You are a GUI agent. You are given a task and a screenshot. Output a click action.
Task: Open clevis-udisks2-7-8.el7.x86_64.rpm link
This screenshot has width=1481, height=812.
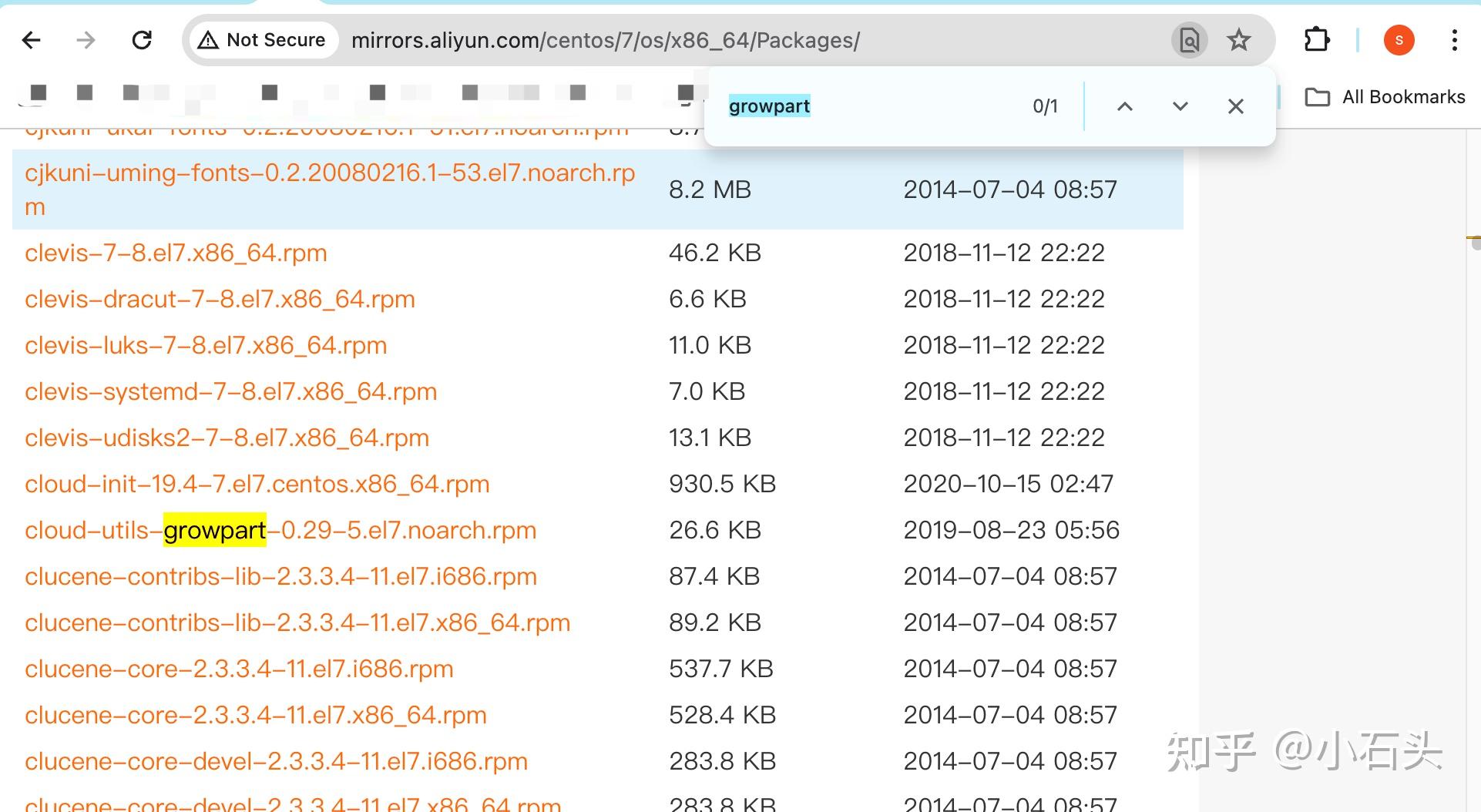227,438
